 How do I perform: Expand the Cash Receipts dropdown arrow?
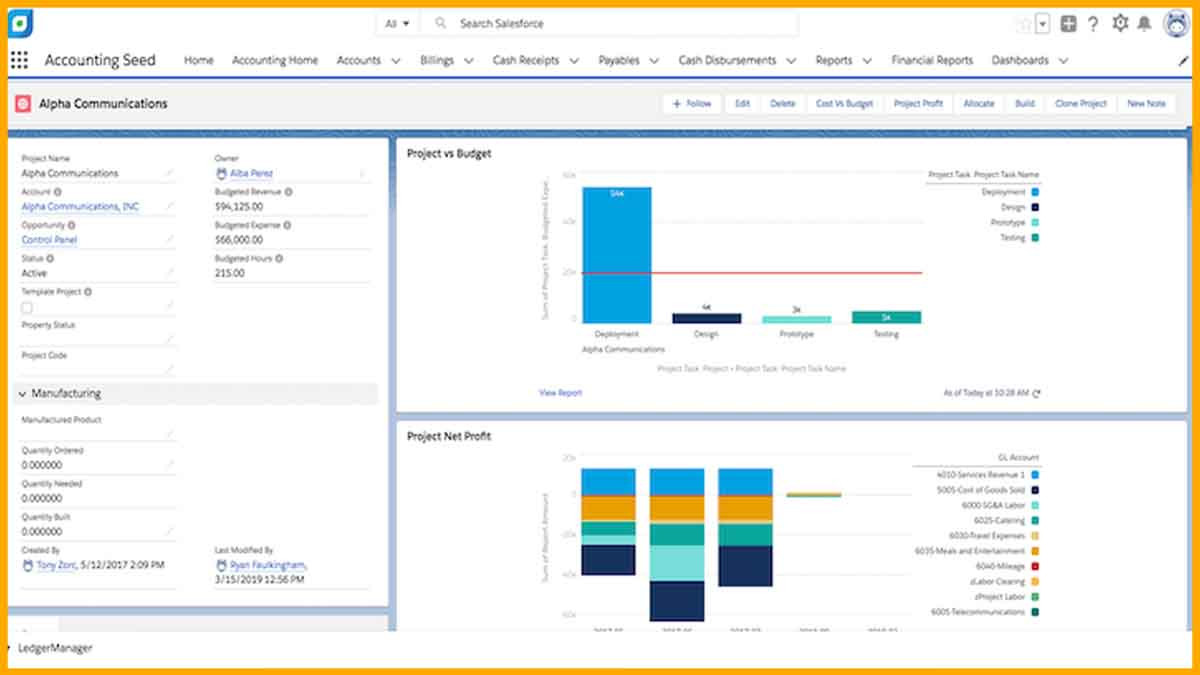pyautogui.click(x=573, y=61)
